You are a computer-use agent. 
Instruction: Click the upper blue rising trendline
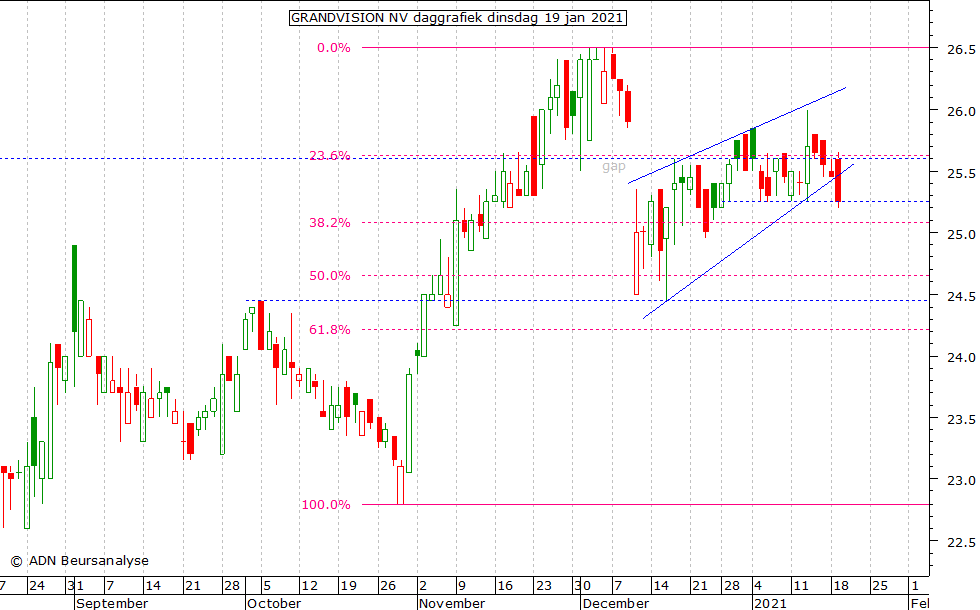click(x=738, y=135)
